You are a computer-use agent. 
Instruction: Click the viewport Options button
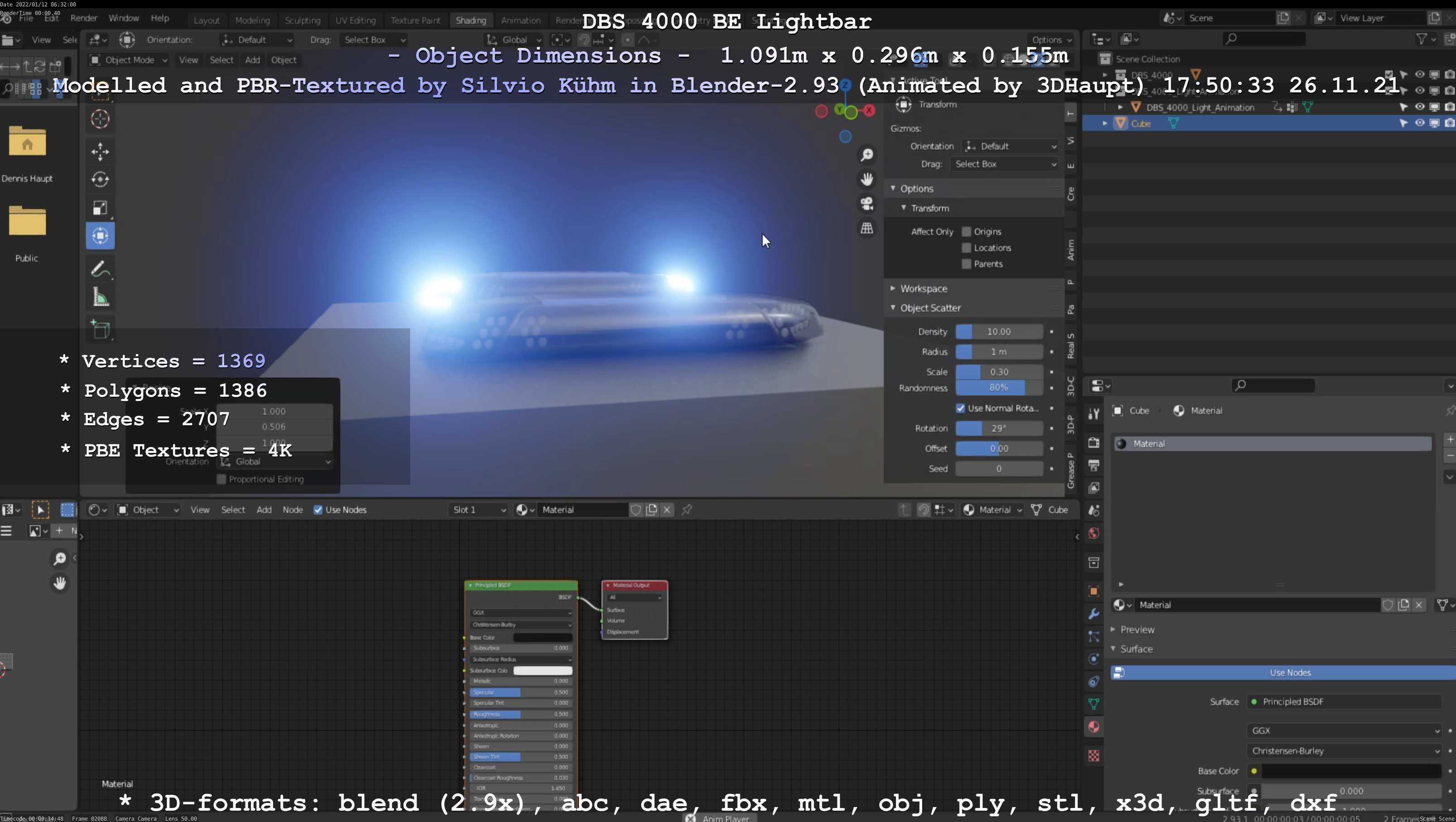click(x=1051, y=39)
